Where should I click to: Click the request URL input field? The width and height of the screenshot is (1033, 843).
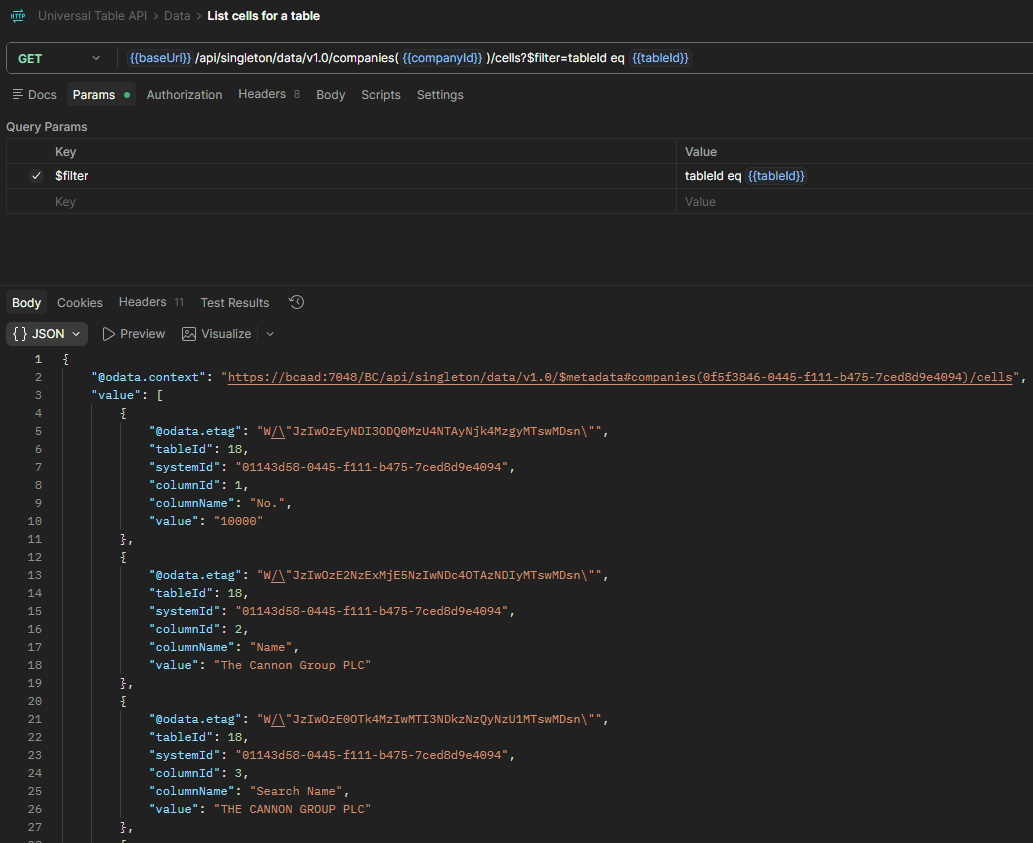click(x=573, y=58)
